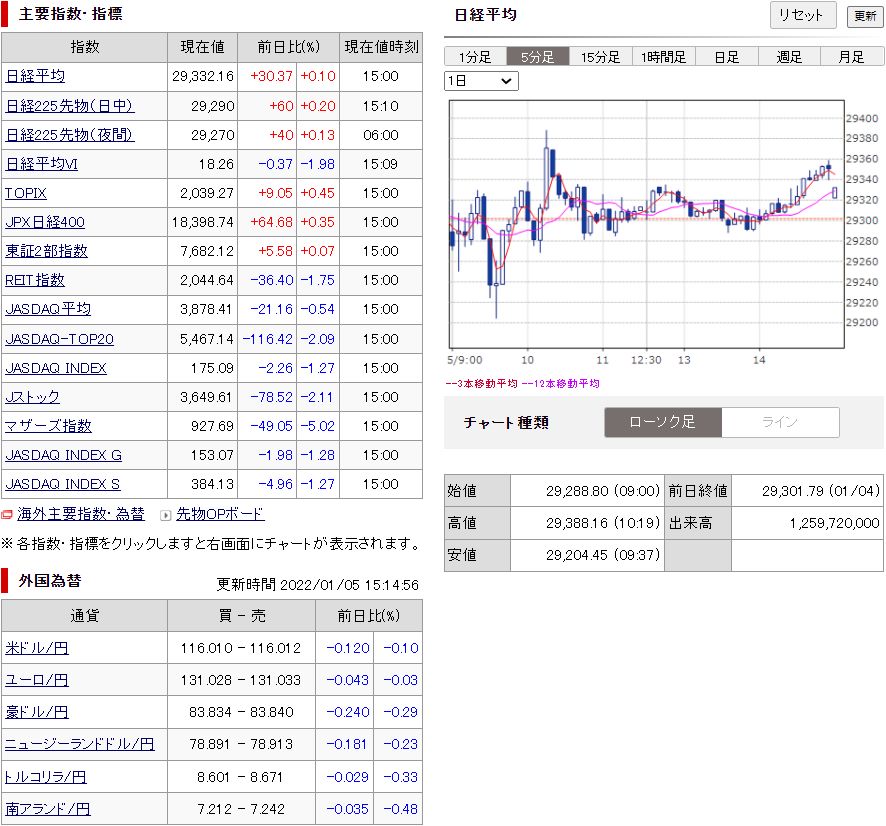Open the JASDAQ INDEX G link
The width and height of the screenshot is (886, 826).
pyautogui.click(x=63, y=455)
